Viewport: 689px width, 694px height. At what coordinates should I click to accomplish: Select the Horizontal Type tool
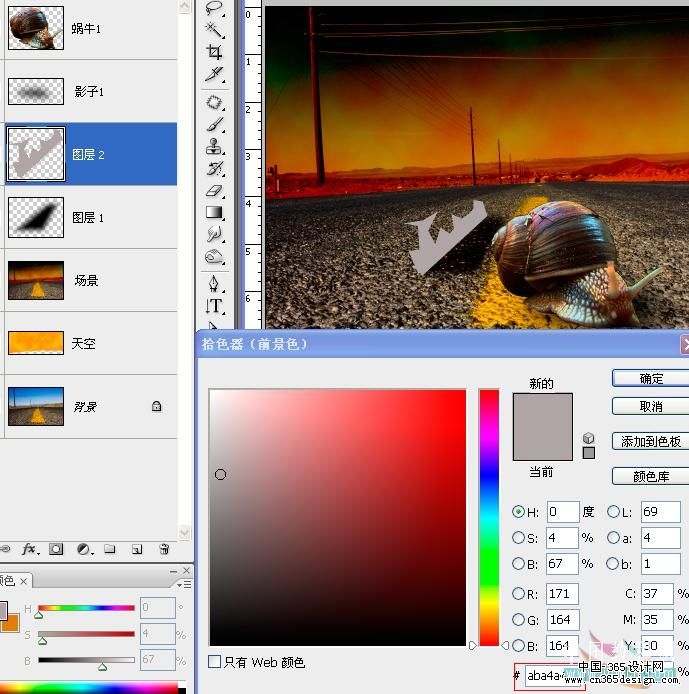(x=215, y=306)
